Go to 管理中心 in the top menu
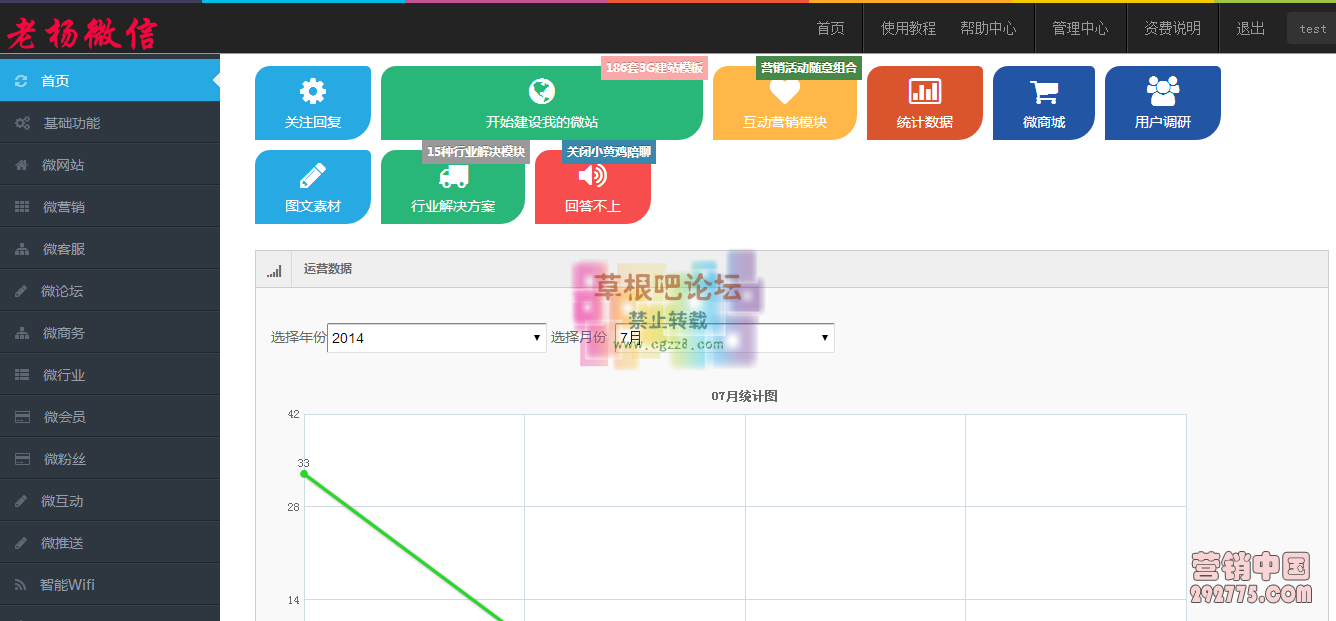The height and width of the screenshot is (621, 1336). 1080,28
